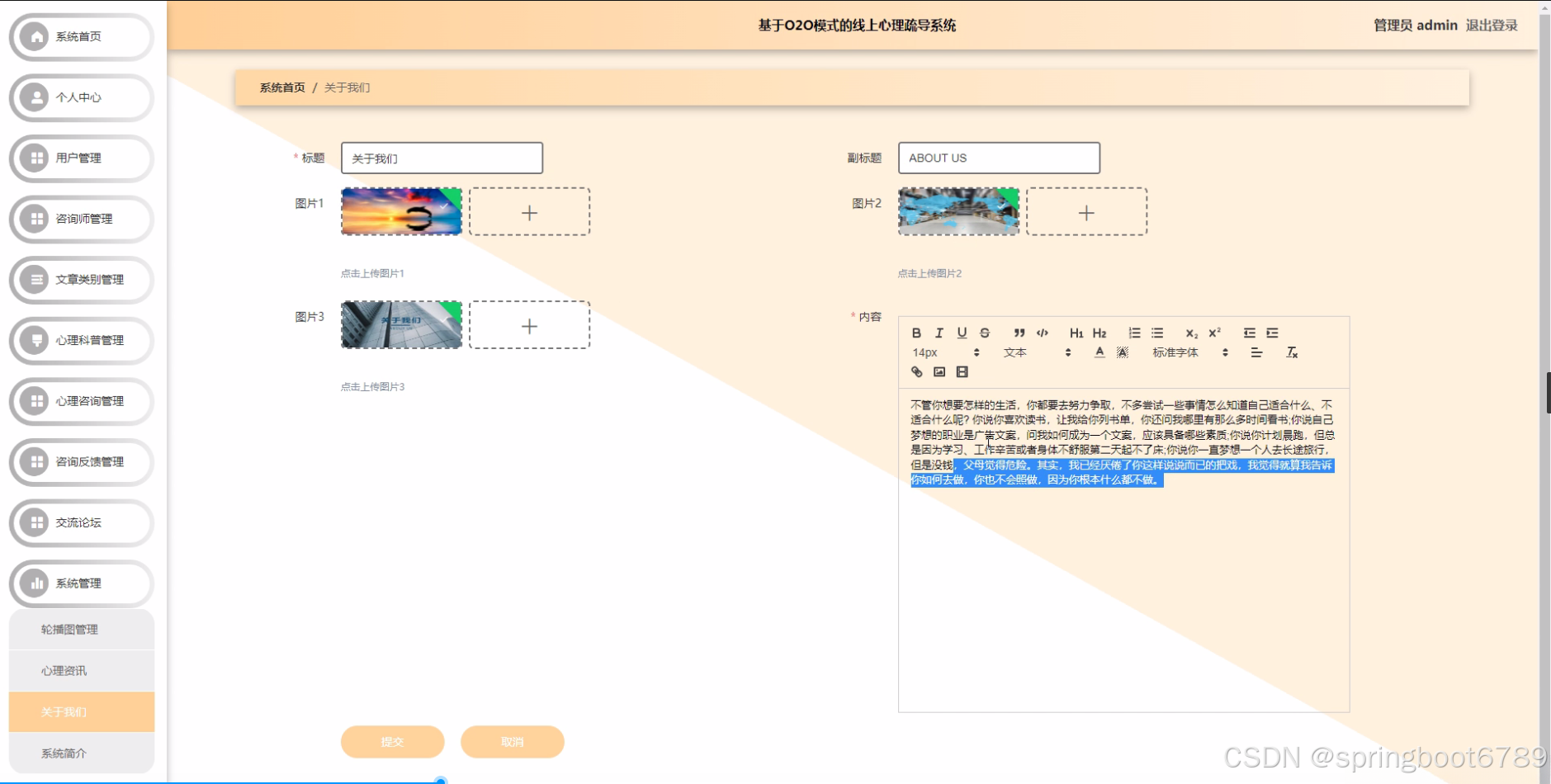The width and height of the screenshot is (1551, 784).
Task: Insert a bulleted list
Action: point(1157,333)
